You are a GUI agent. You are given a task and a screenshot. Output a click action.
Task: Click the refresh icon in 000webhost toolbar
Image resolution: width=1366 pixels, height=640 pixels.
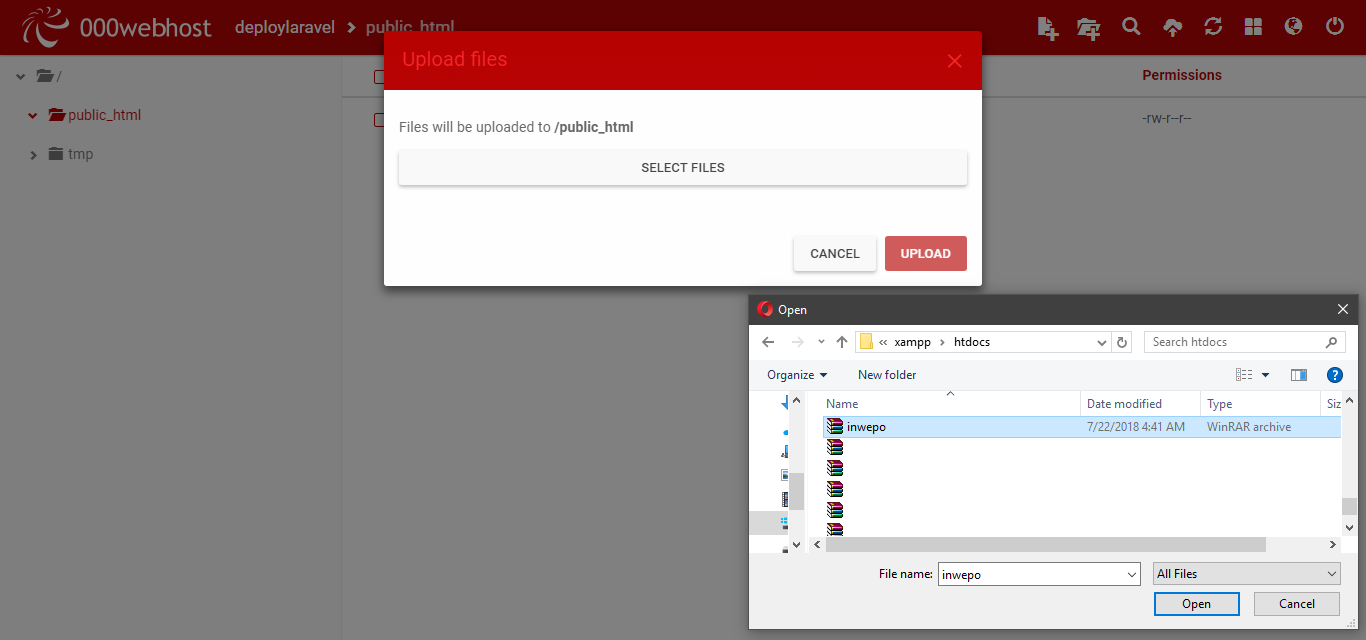[x=1213, y=27]
